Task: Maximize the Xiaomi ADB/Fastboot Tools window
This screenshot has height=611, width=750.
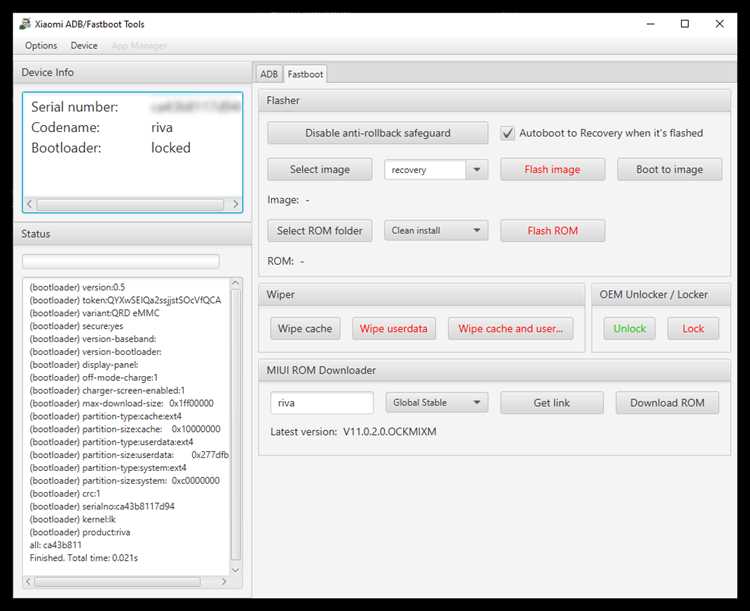Action: click(685, 24)
